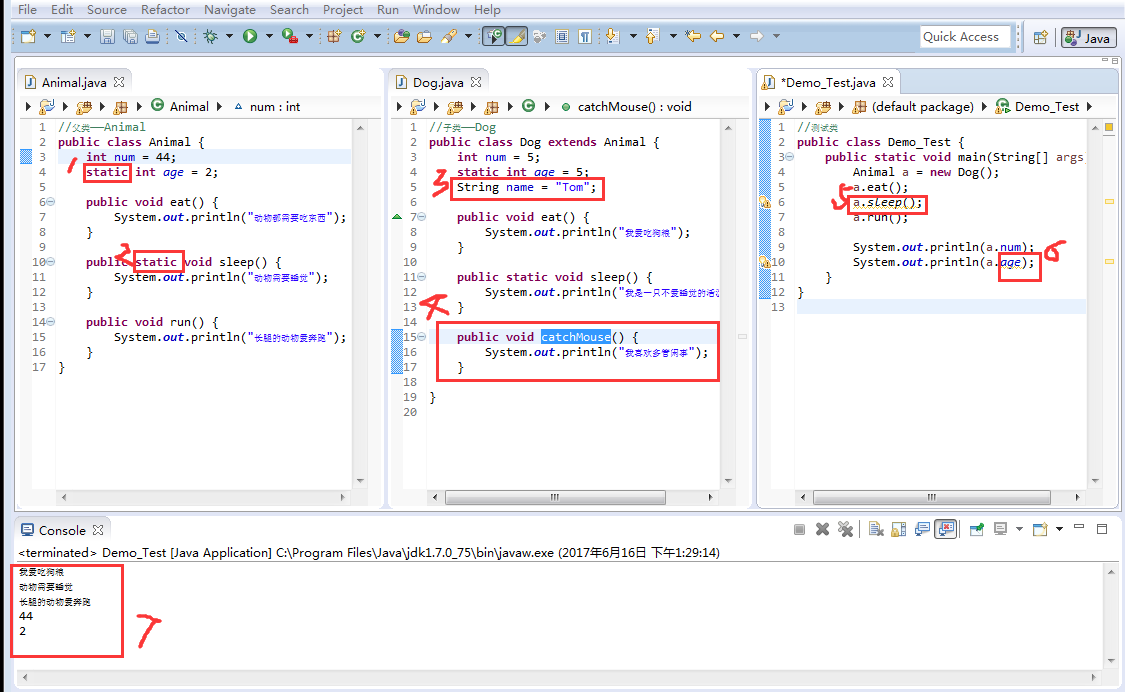This screenshot has width=1125, height=692.
Task: Click the New file wizard icon
Action: tap(29, 36)
